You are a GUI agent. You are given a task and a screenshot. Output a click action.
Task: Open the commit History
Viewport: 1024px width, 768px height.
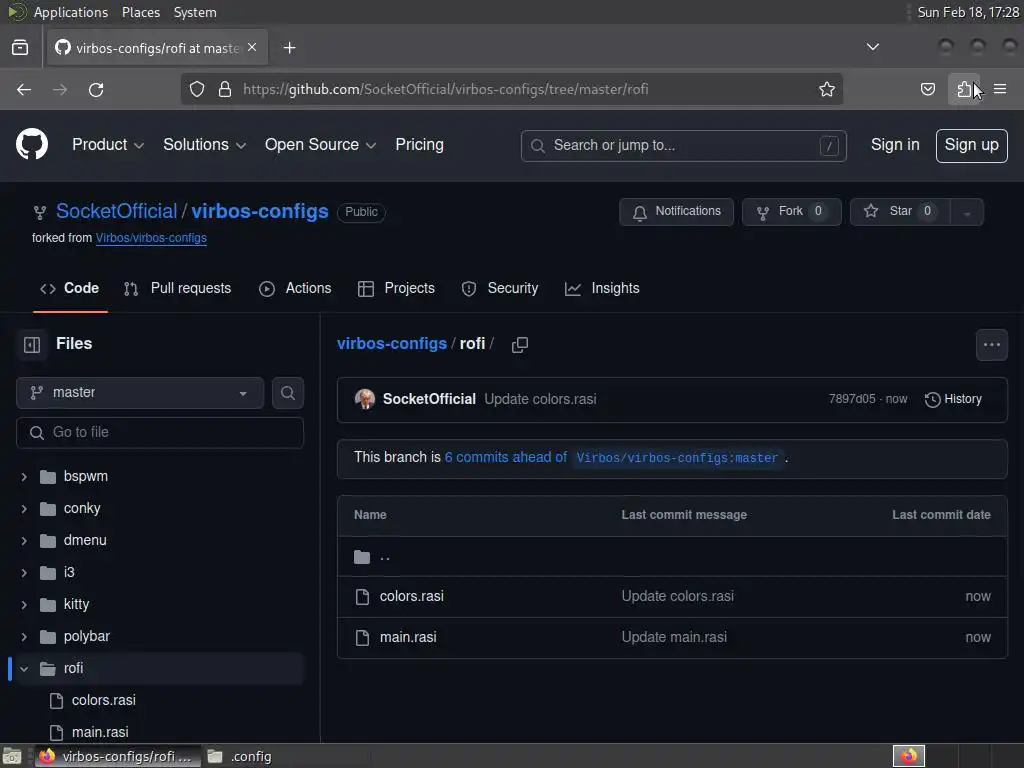coord(953,399)
